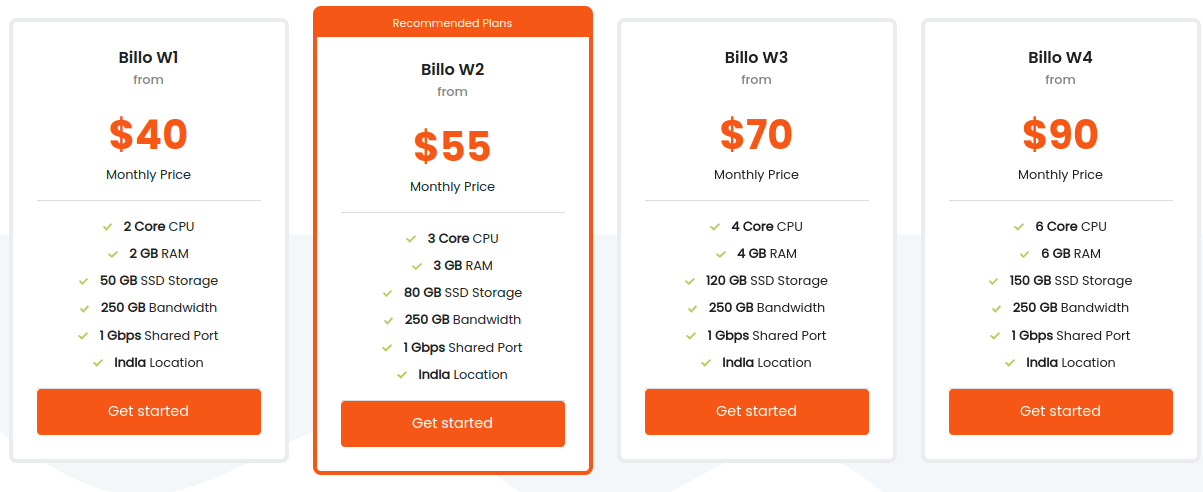
Task: Click checkmark icon next to 80 GB SSD Storage
Action: [388, 293]
